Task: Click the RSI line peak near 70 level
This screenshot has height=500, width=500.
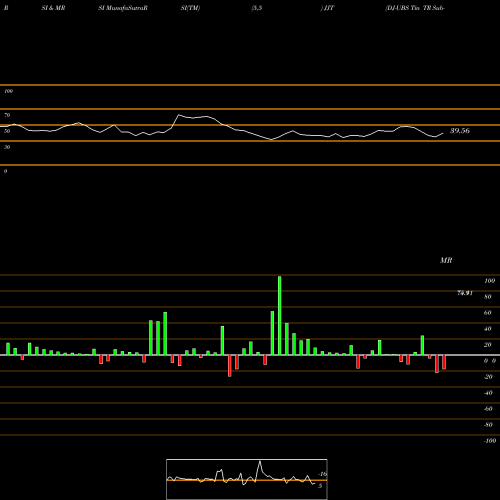Action: [179, 115]
